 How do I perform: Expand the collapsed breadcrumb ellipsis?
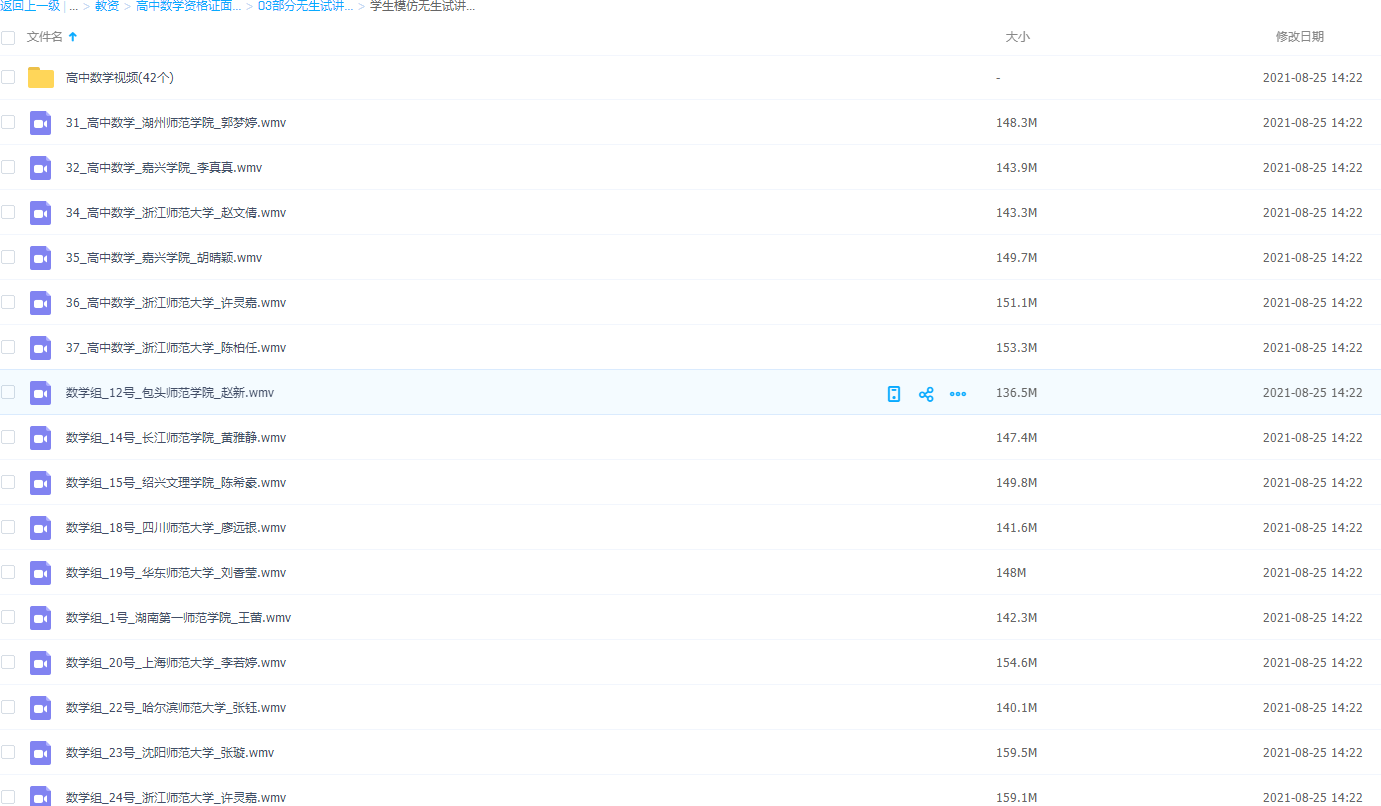tap(73, 6)
